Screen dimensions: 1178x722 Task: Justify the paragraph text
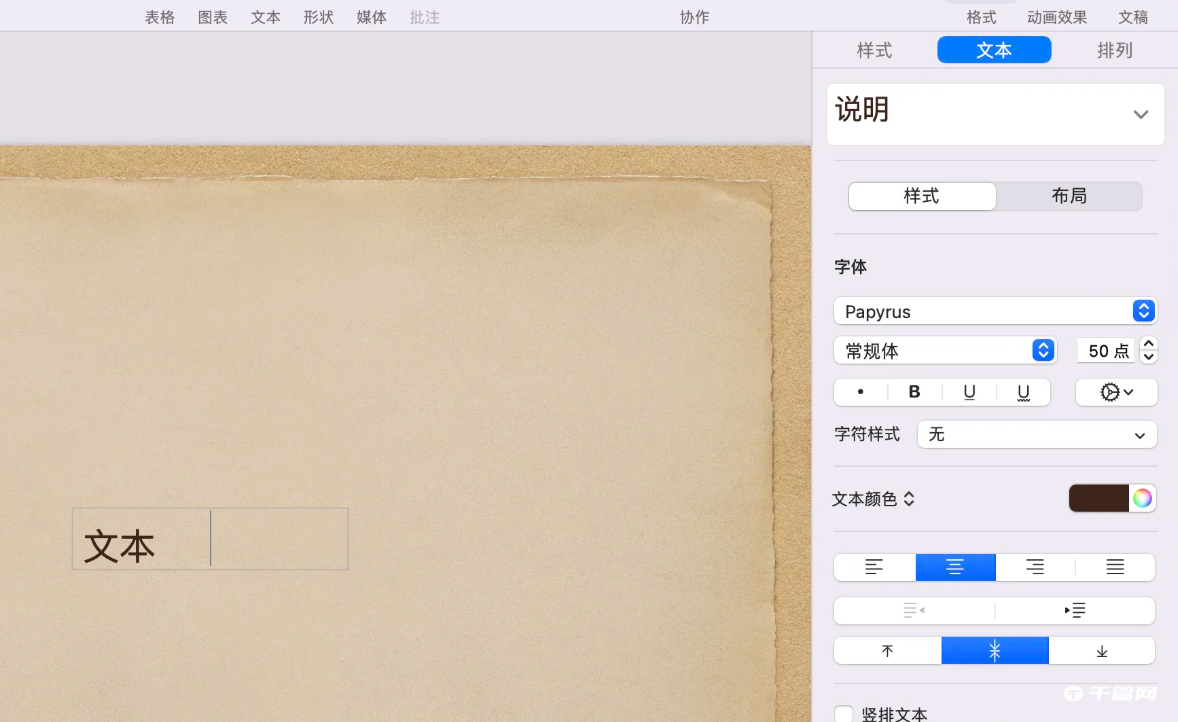(1114, 567)
